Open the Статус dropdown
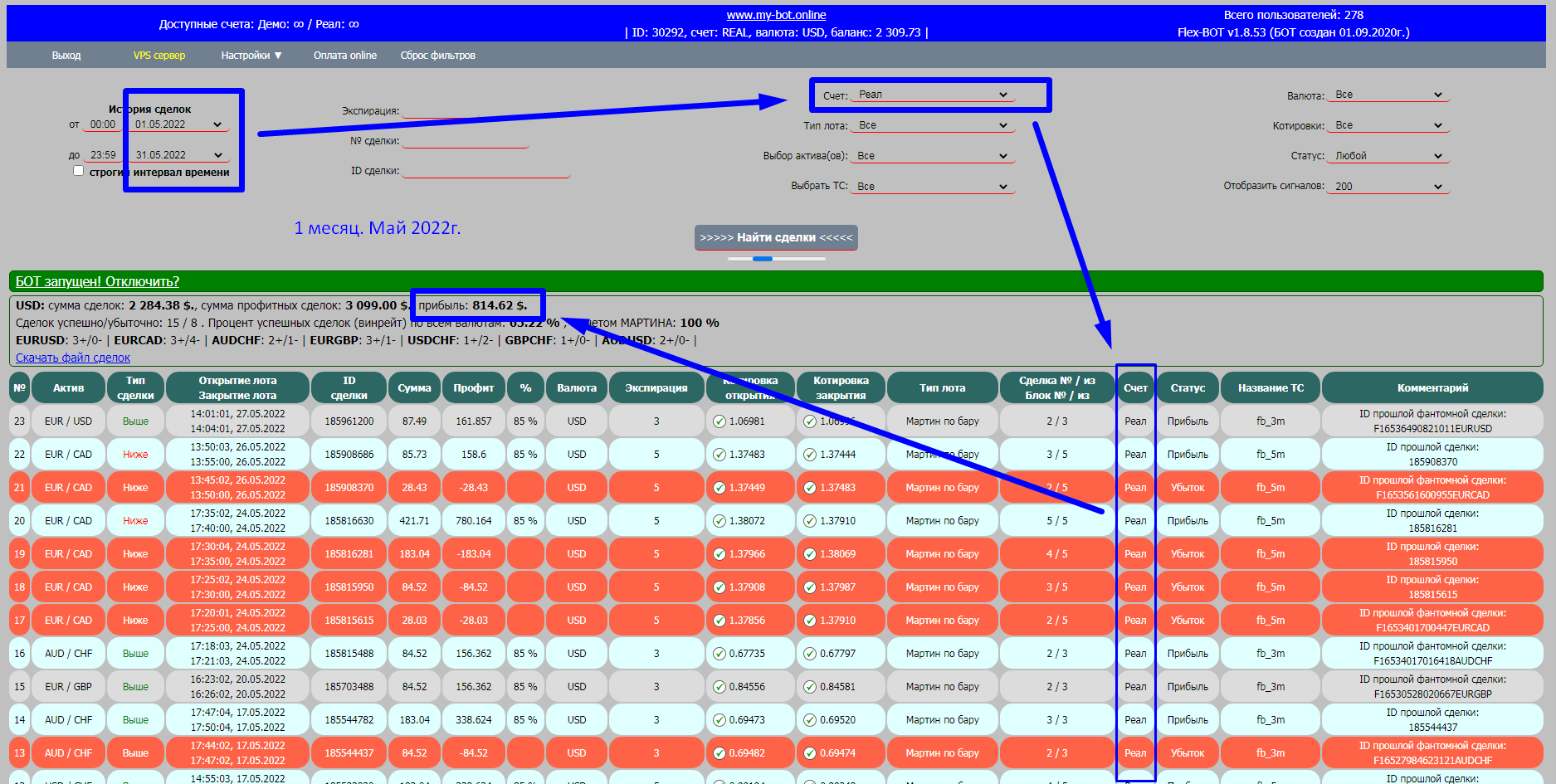Viewport: 1556px width, 784px height. pos(1389,156)
